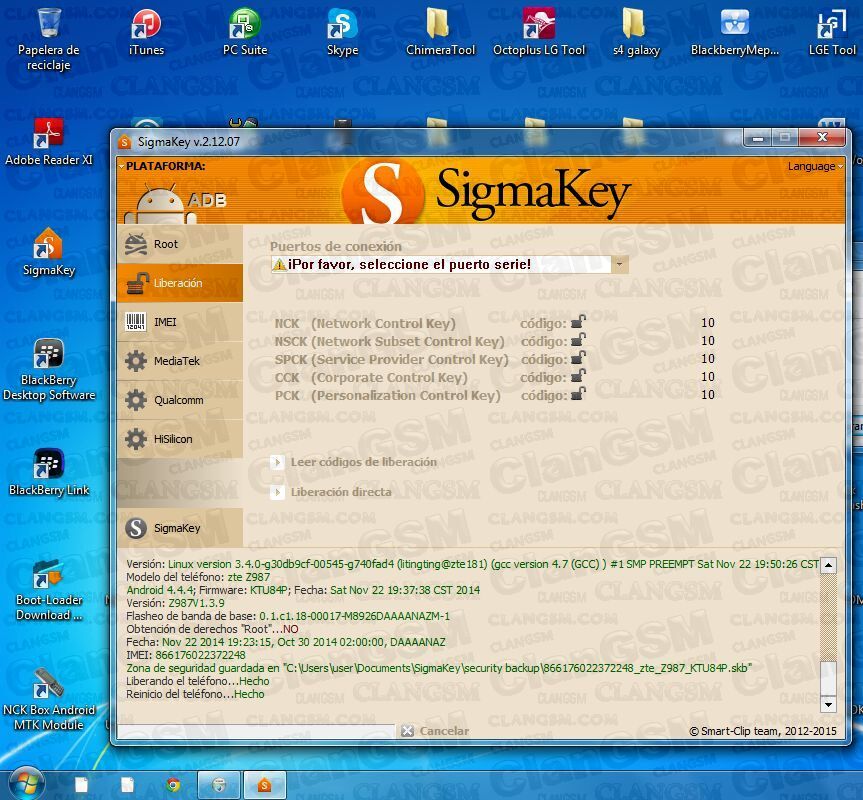Open the MediaTek tab
This screenshot has width=863, height=800.
pyautogui.click(x=179, y=361)
